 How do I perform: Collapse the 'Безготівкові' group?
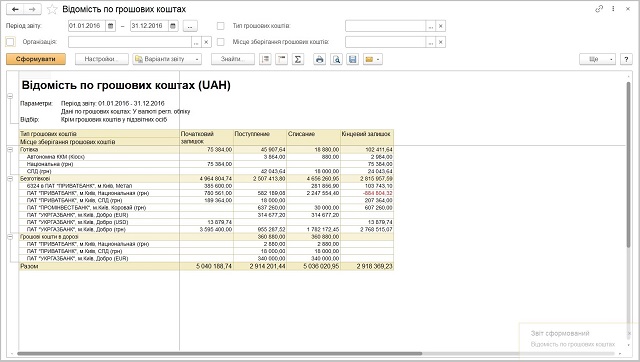pos(10,178)
